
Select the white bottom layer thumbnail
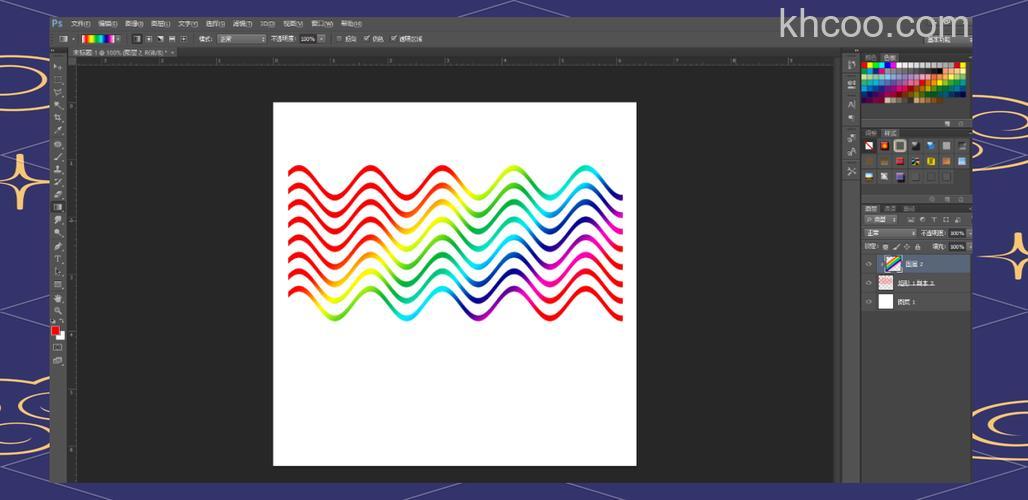click(x=886, y=301)
